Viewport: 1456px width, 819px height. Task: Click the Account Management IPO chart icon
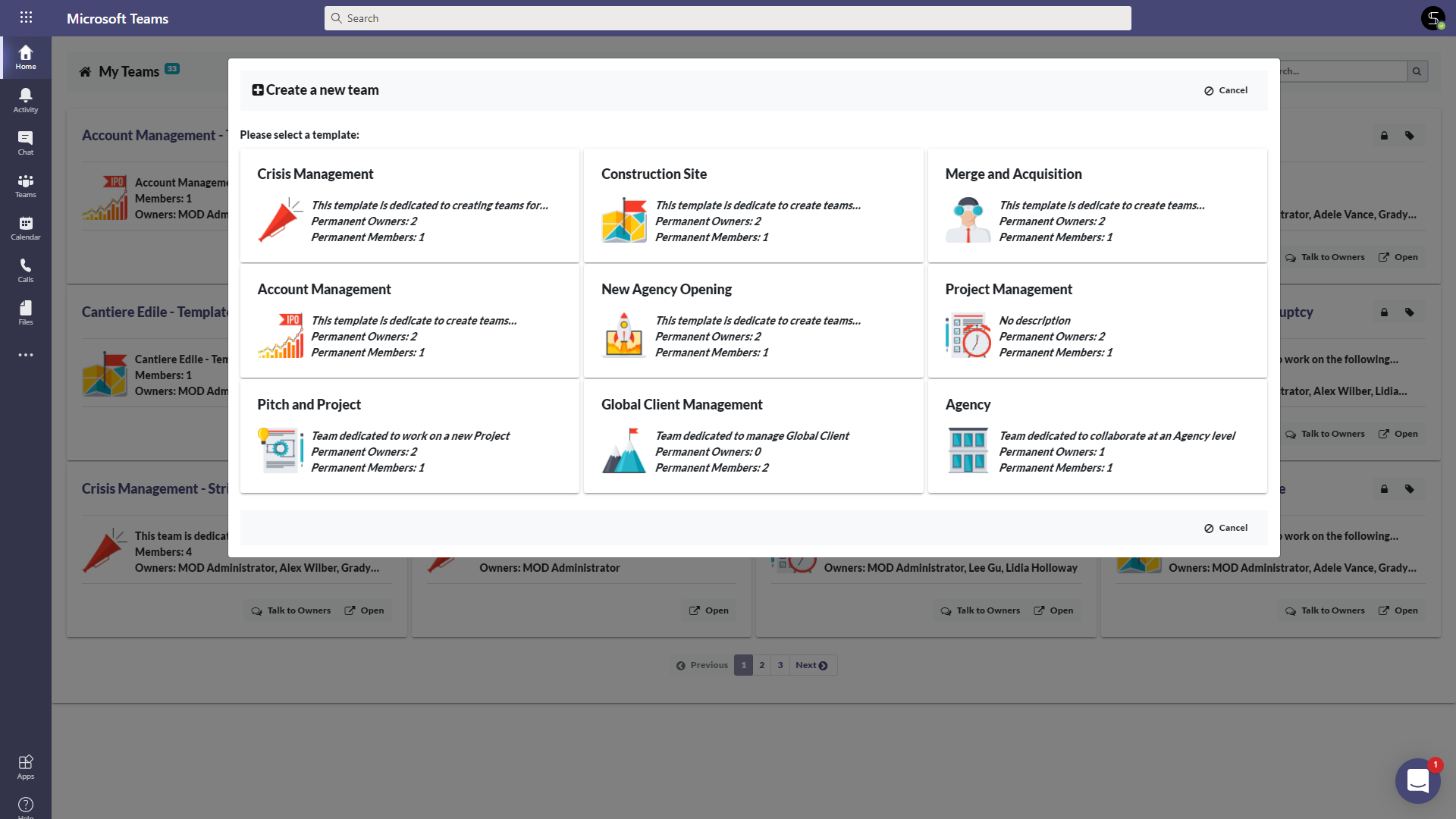[281, 335]
